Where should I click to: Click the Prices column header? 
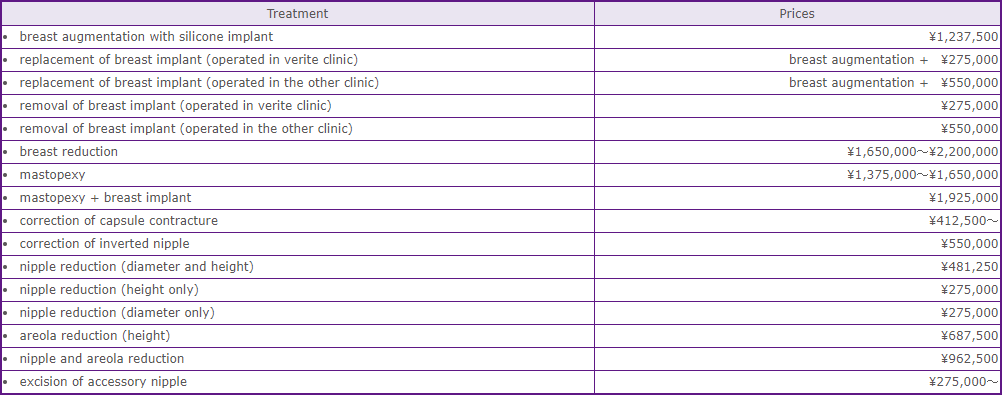(x=797, y=13)
